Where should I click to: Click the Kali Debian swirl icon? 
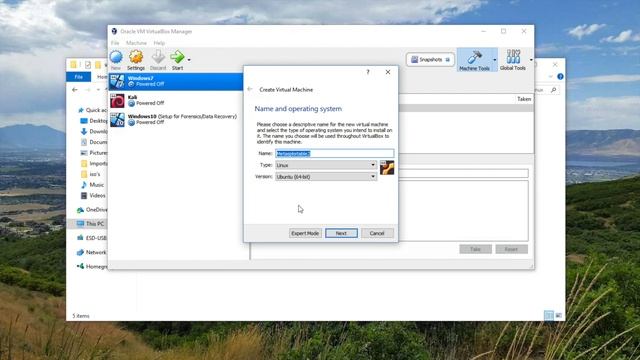click(118, 101)
